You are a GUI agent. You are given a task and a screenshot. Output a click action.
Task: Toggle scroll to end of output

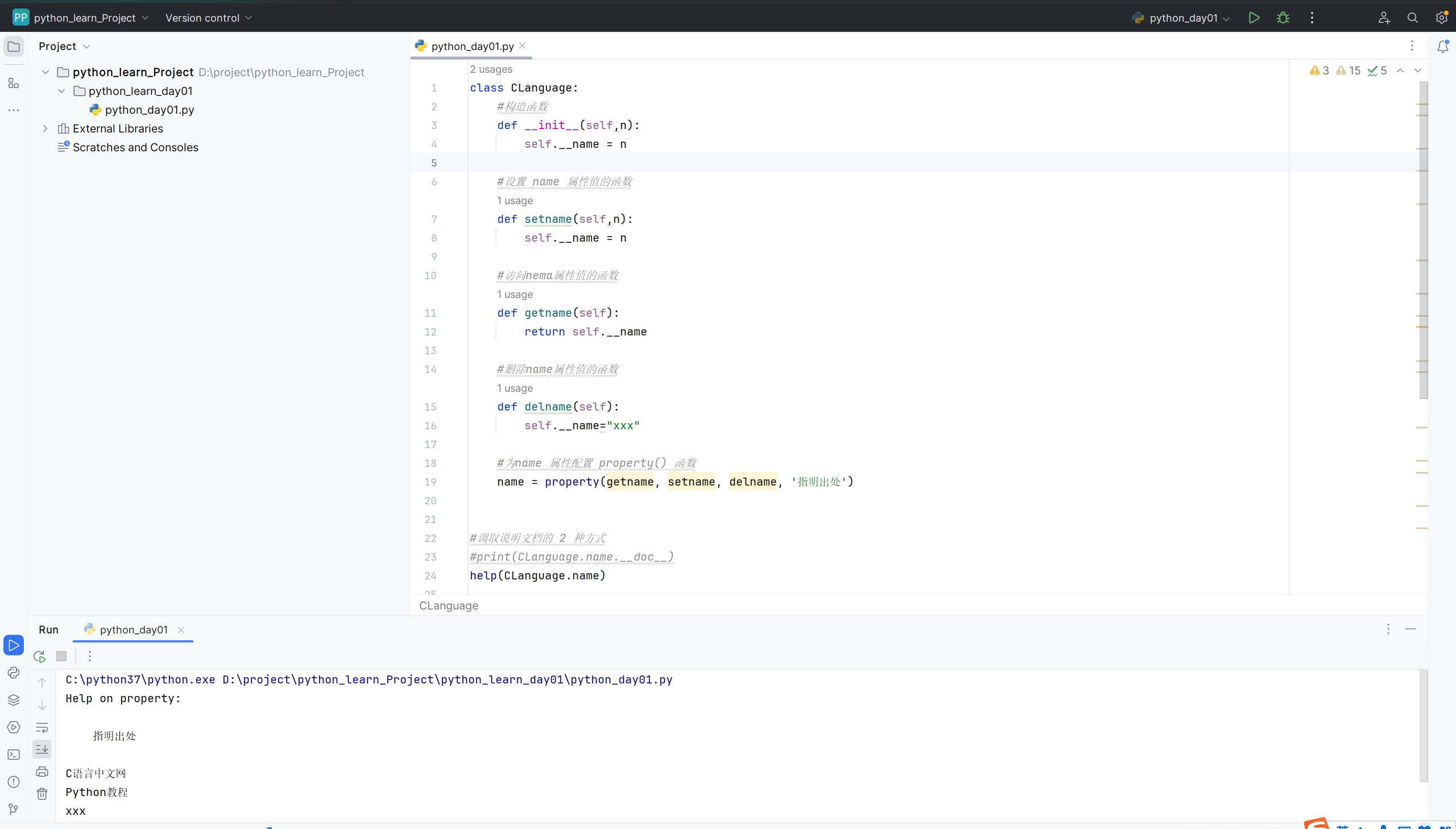pyautogui.click(x=42, y=749)
